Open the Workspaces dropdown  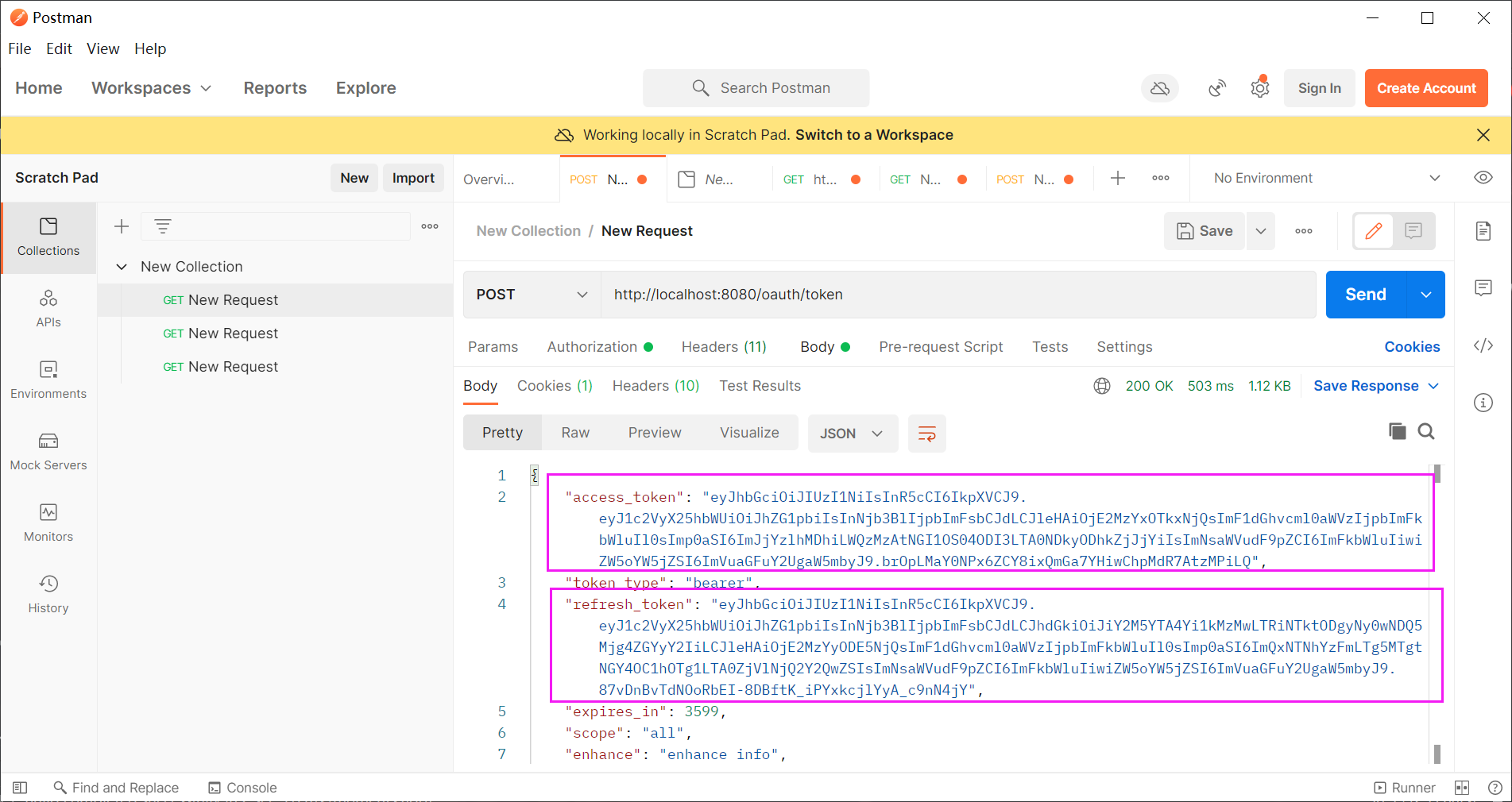151,88
